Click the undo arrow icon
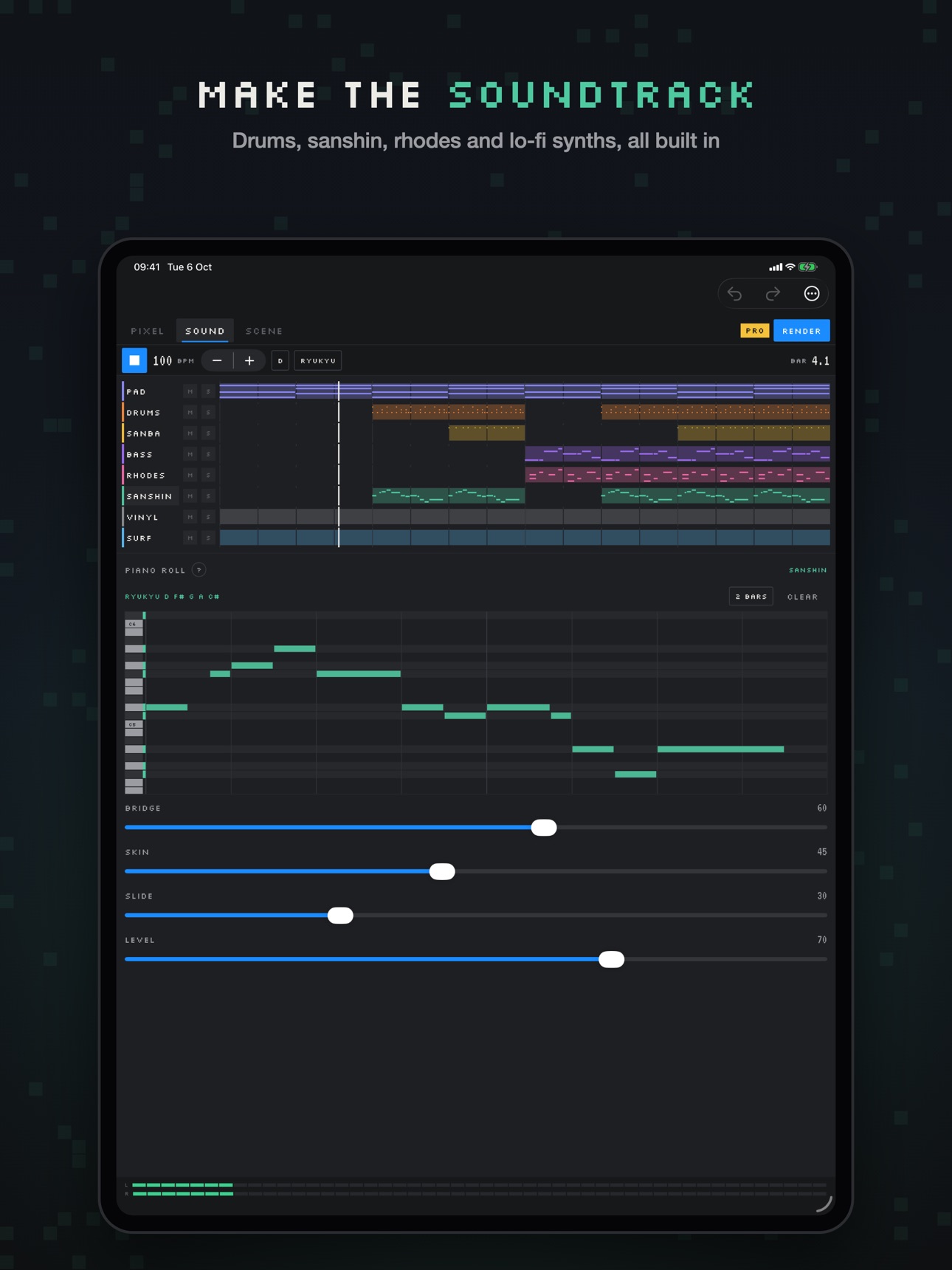Viewport: 952px width, 1270px height. coord(735,294)
